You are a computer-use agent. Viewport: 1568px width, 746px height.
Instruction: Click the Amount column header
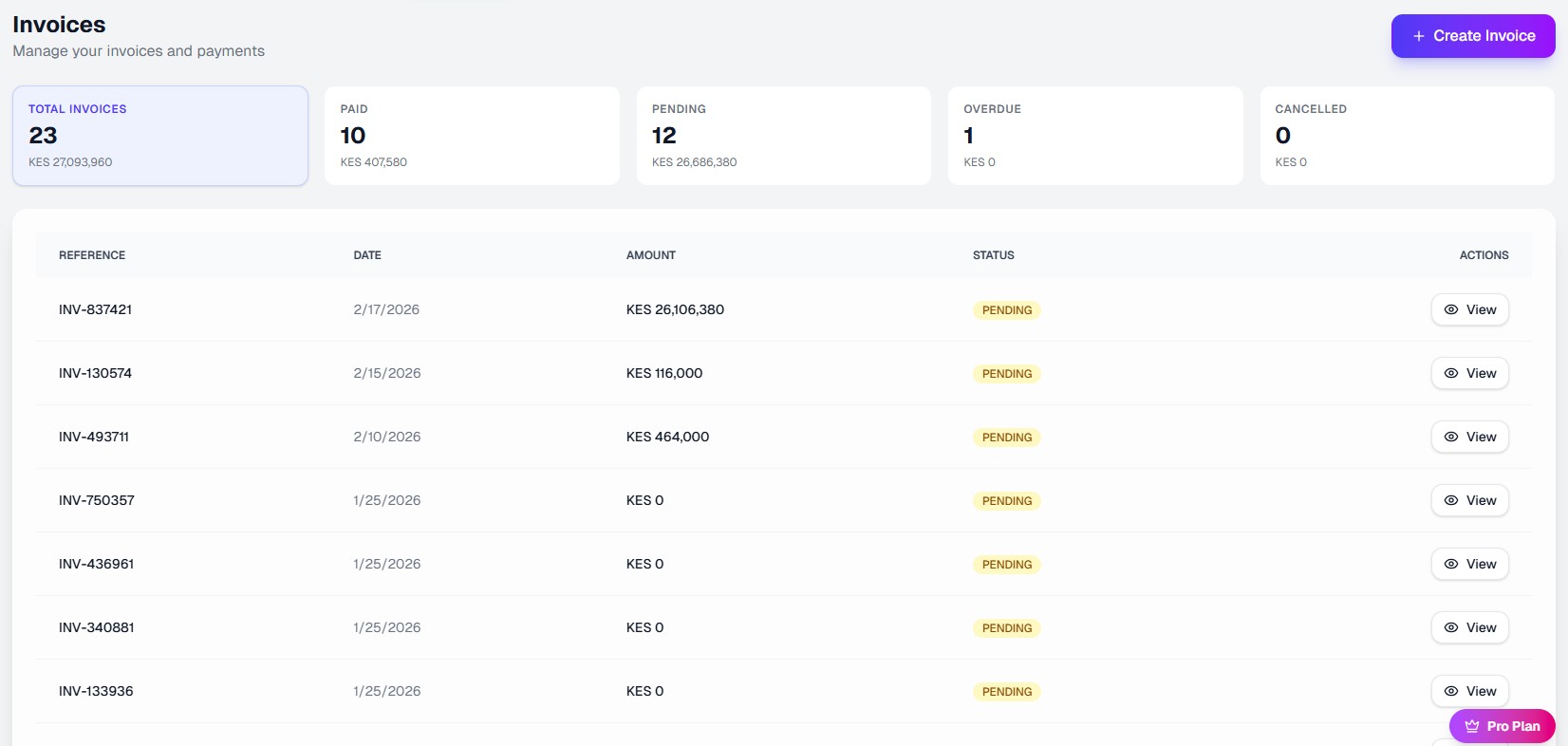tap(651, 255)
